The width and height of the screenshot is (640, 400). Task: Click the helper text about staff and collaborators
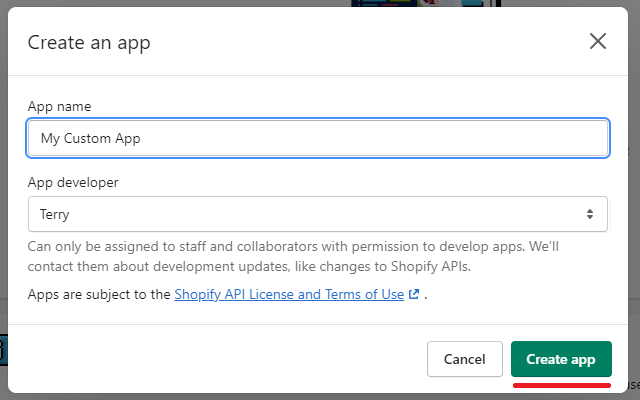(x=293, y=256)
